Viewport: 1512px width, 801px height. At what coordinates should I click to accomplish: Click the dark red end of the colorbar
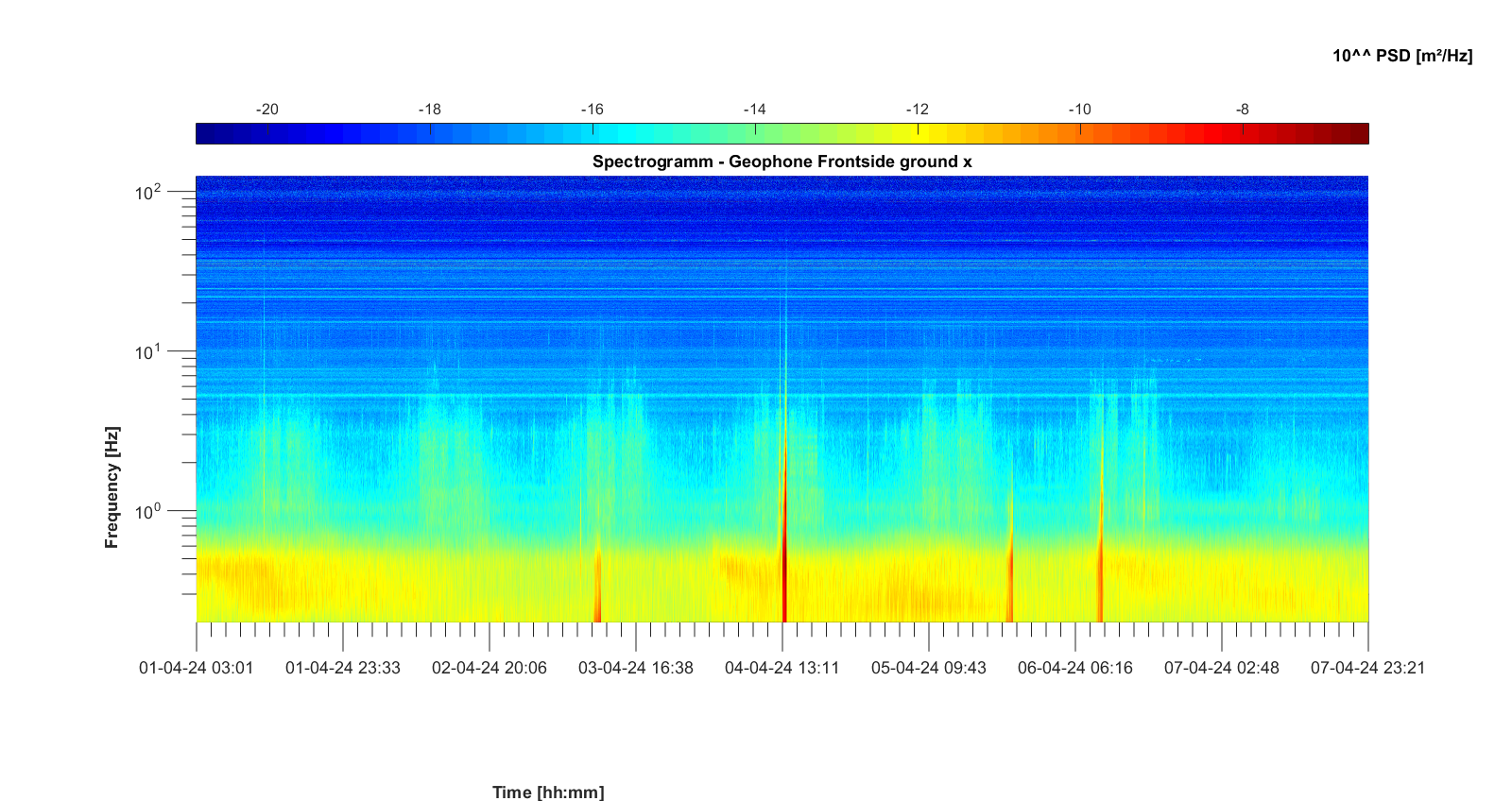[x=1359, y=134]
